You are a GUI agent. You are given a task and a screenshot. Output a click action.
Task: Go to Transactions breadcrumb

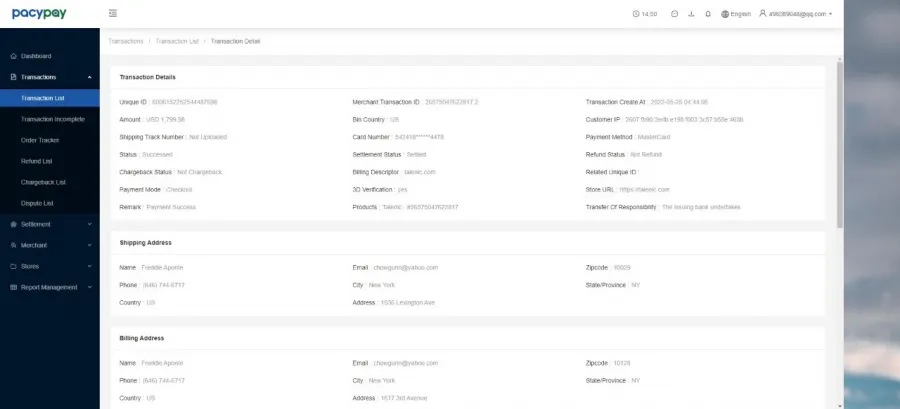click(x=126, y=41)
